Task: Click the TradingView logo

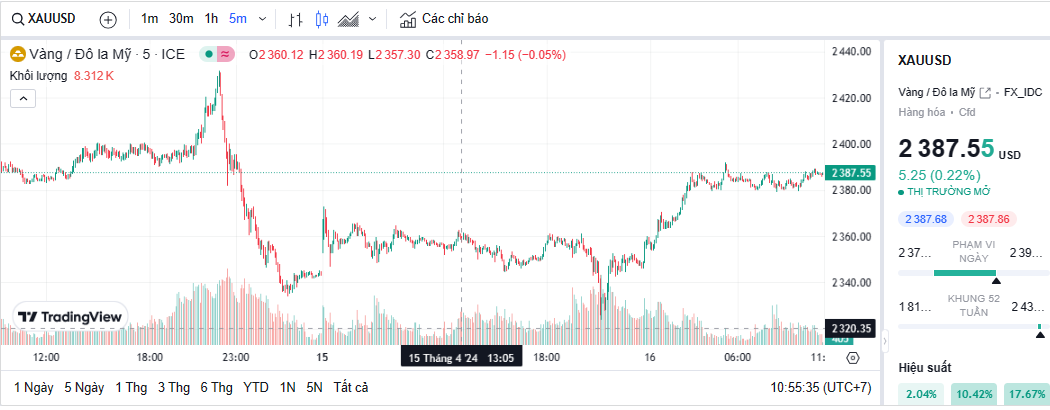Action: pyautogui.click(x=70, y=316)
